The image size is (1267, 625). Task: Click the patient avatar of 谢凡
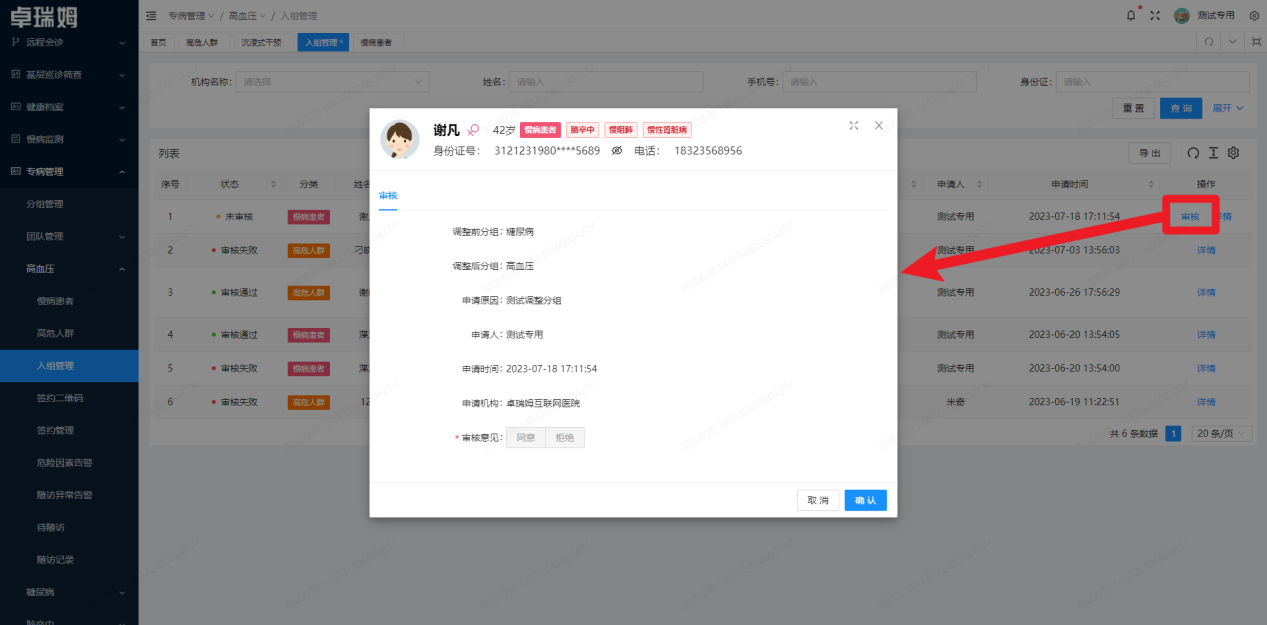[x=400, y=139]
